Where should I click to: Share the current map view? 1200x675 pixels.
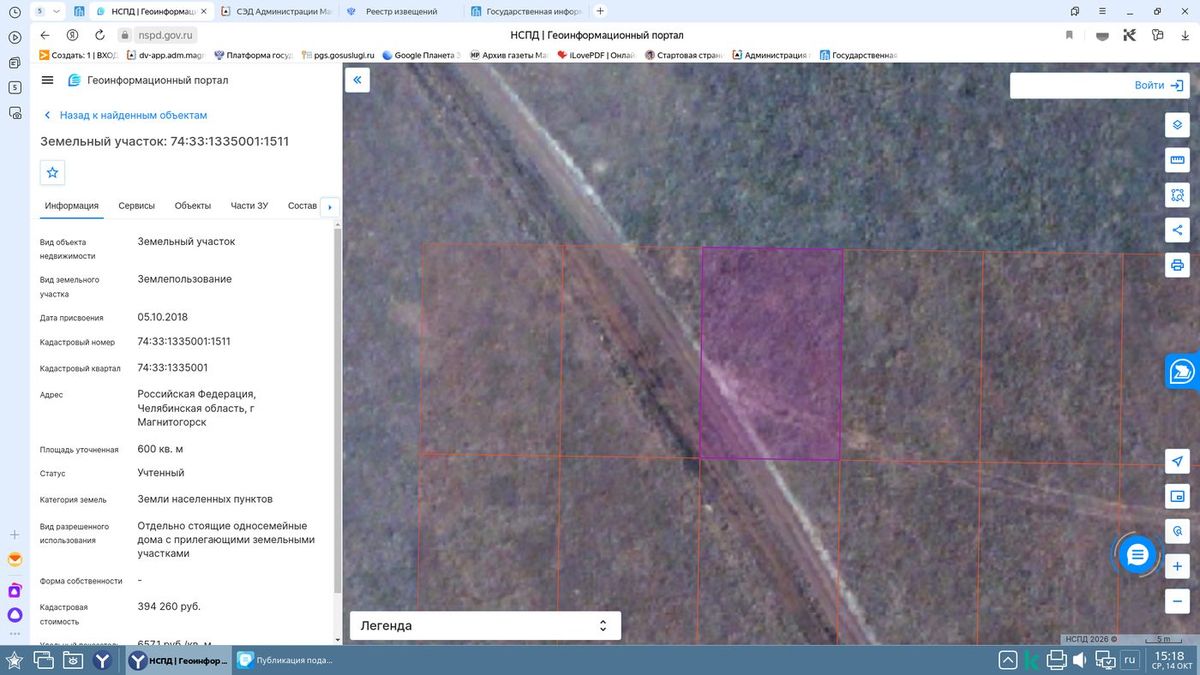pos(1177,230)
